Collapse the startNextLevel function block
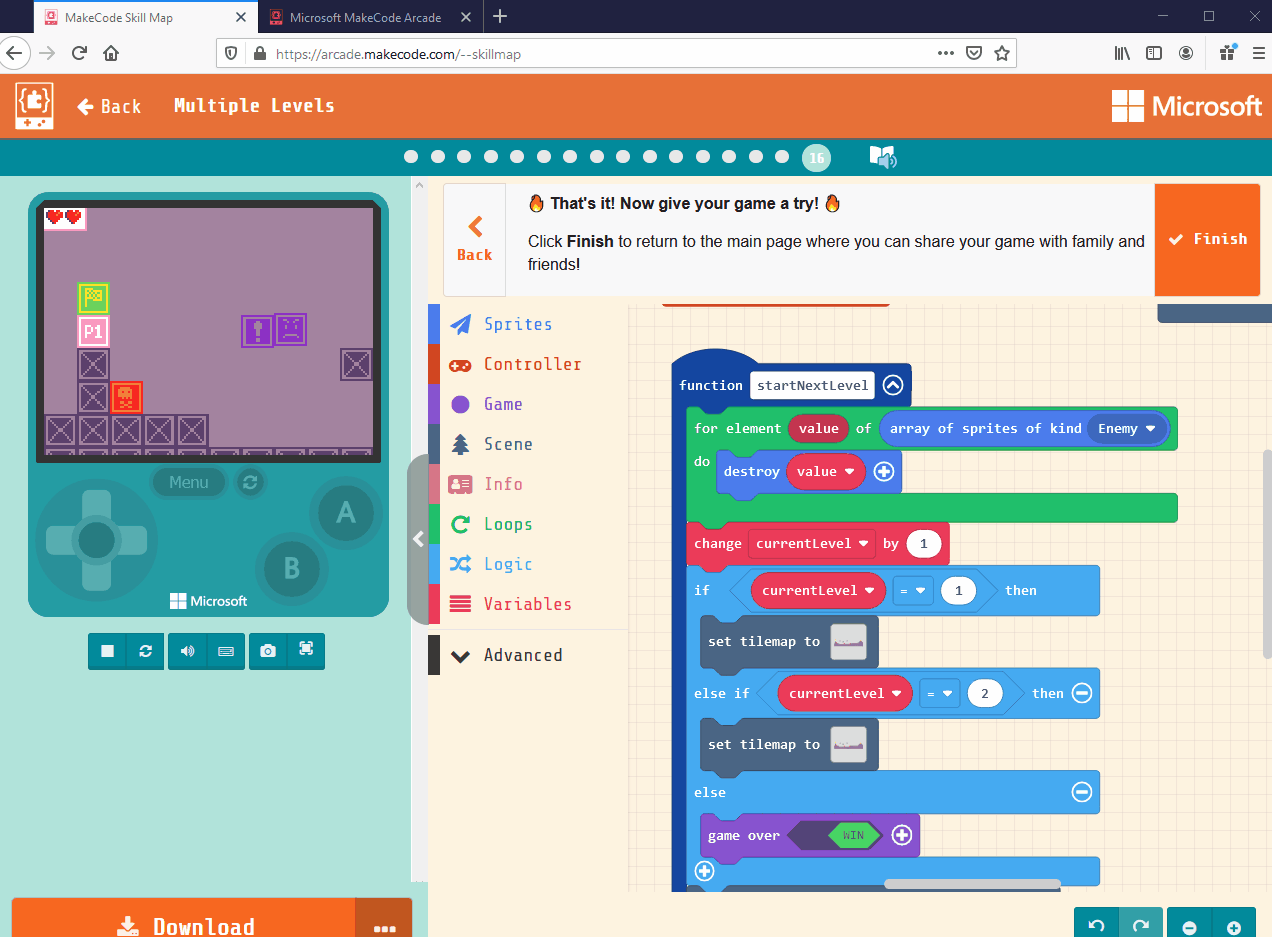Viewport: 1272px width, 937px height. (x=893, y=385)
